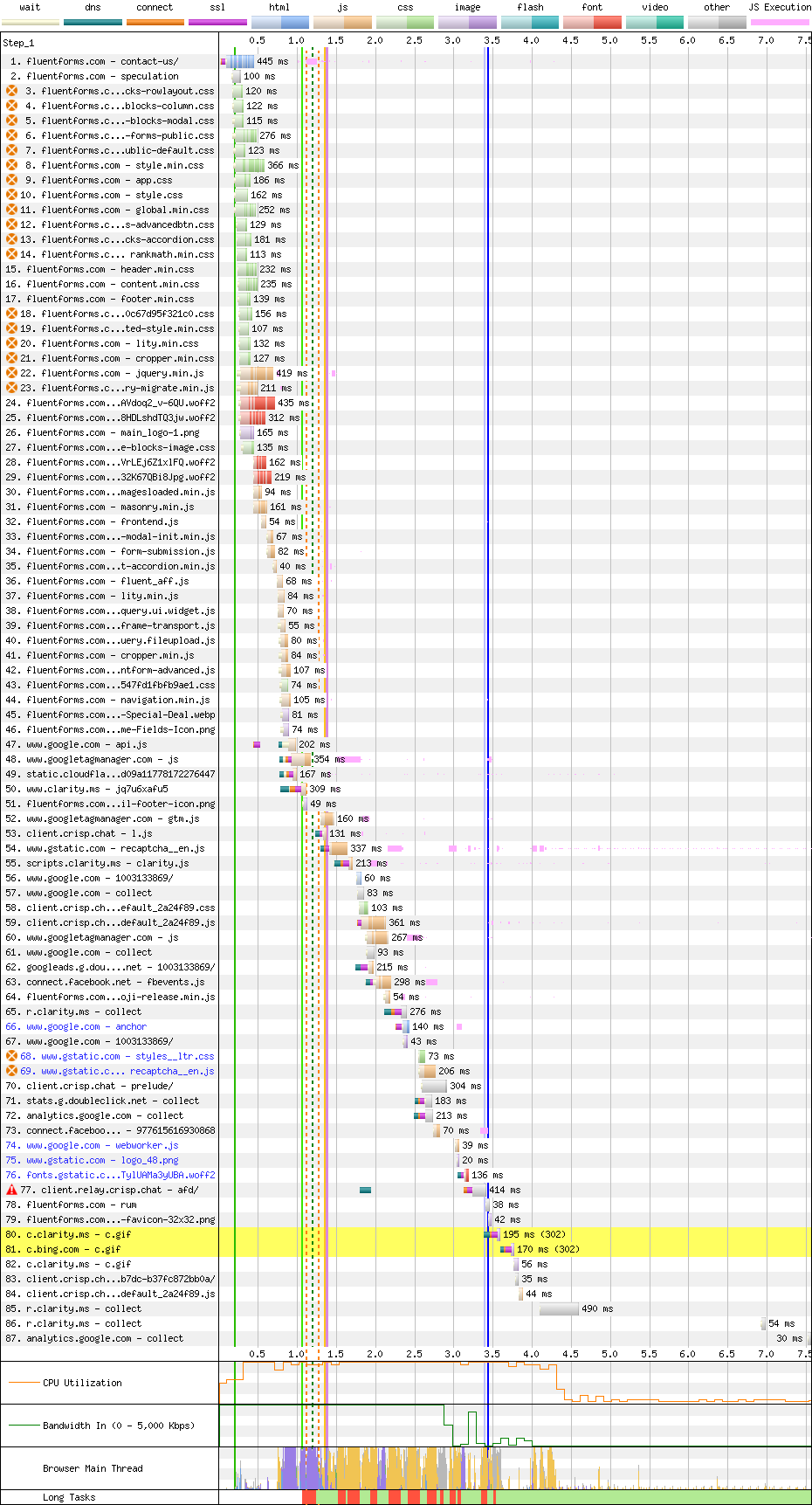
Task: Select request 79 favicon-32x32.png row
Action: coord(109,1219)
